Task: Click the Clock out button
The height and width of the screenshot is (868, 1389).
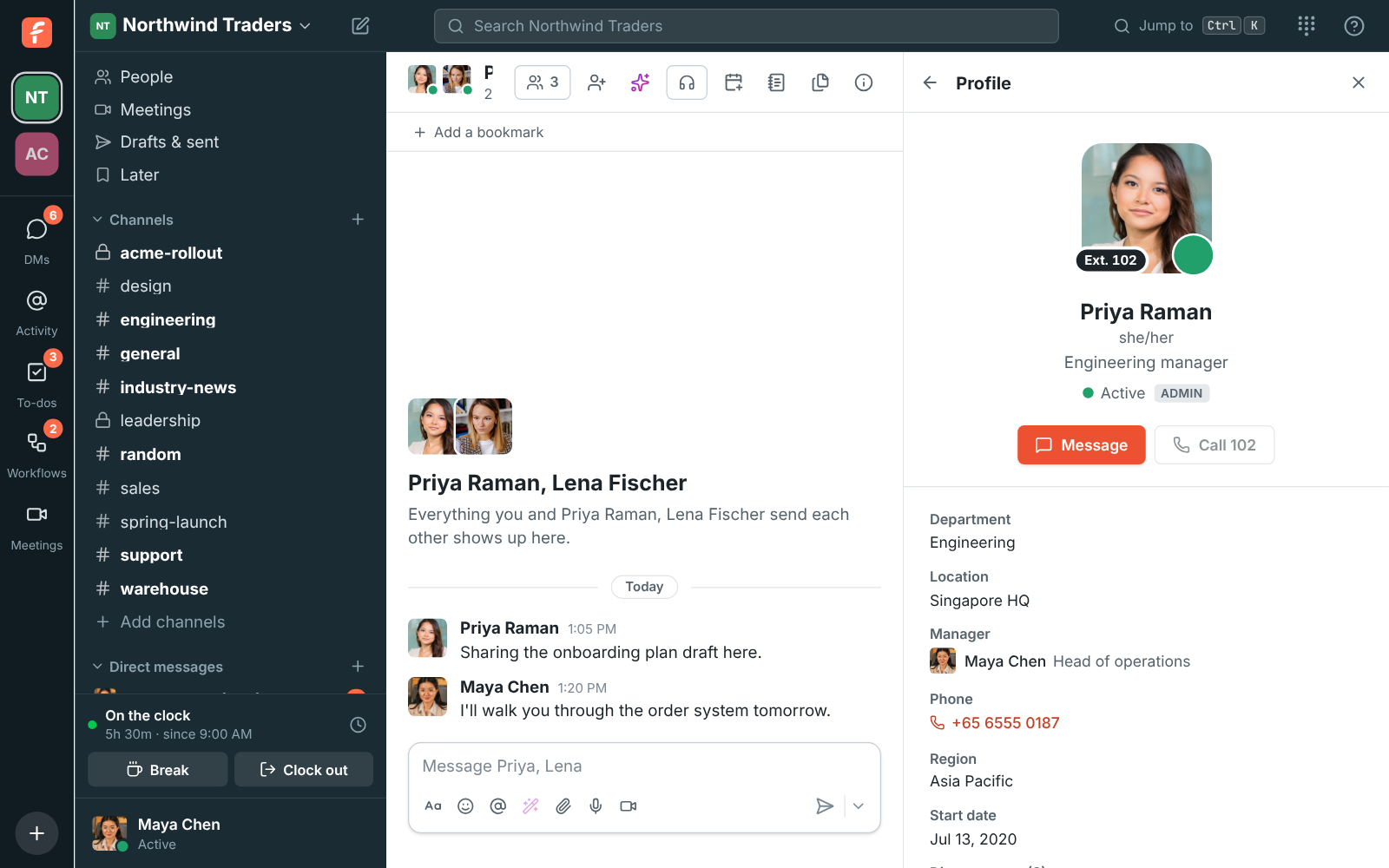Action: coord(304,770)
